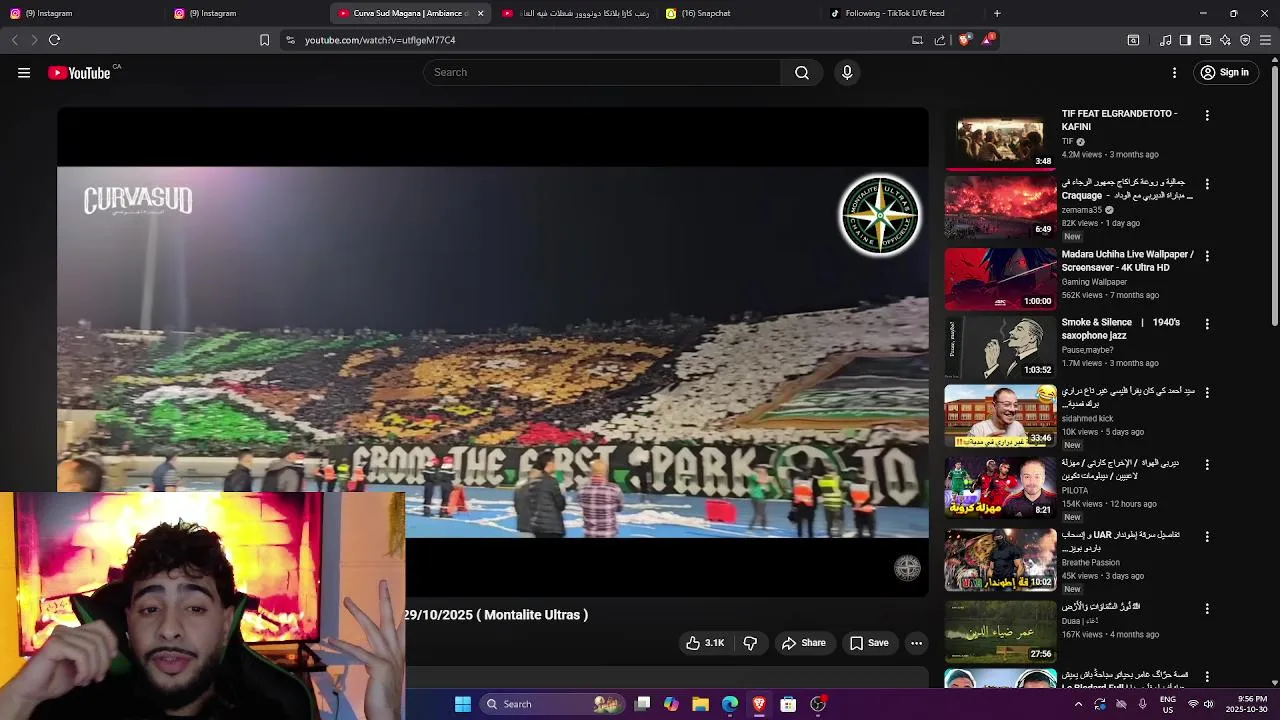Open options for sidahmed kick video
Viewport: 1280px width, 720px height.
tap(1207, 392)
